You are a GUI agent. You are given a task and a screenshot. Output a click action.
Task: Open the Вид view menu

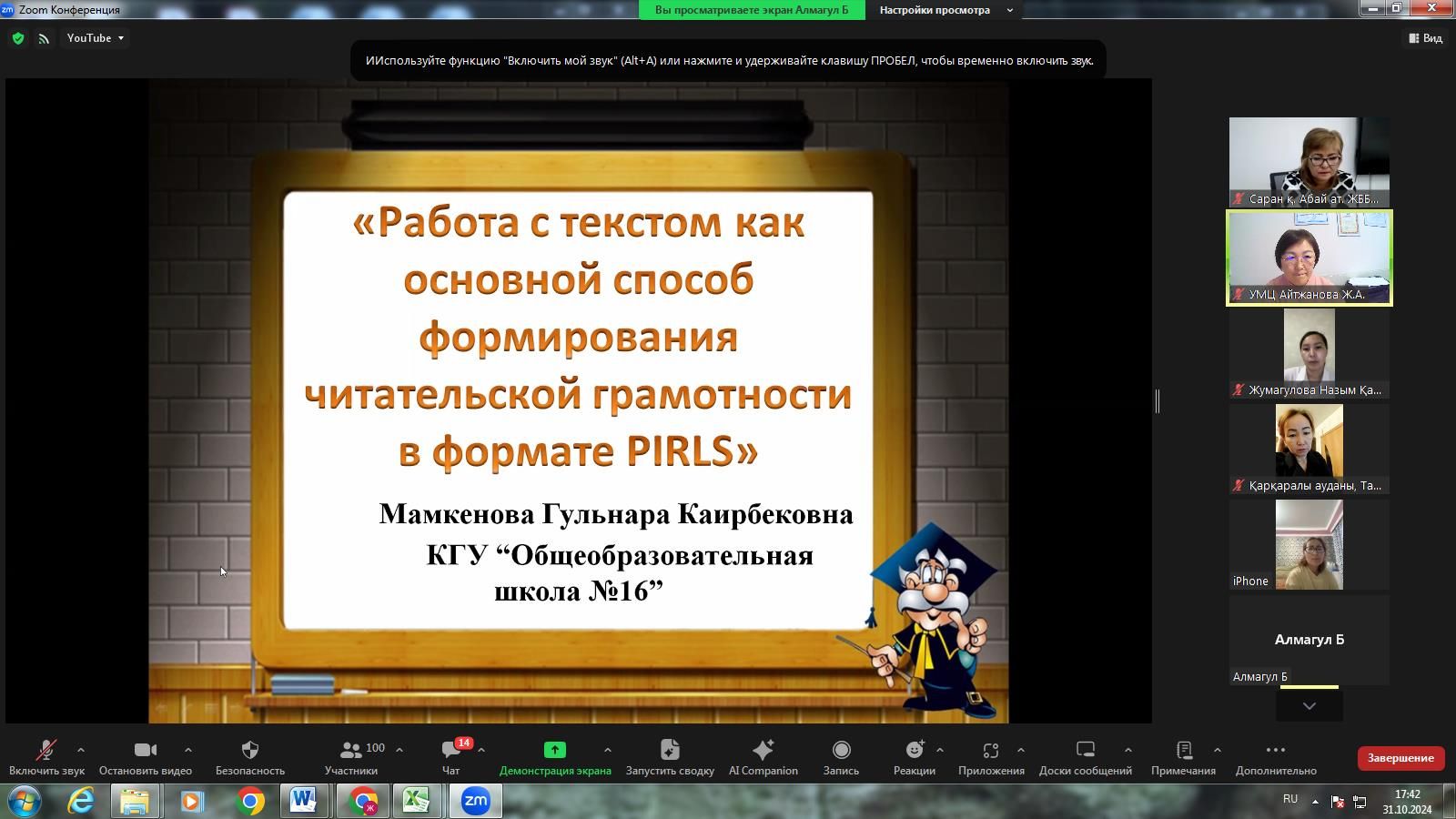[x=1425, y=38]
